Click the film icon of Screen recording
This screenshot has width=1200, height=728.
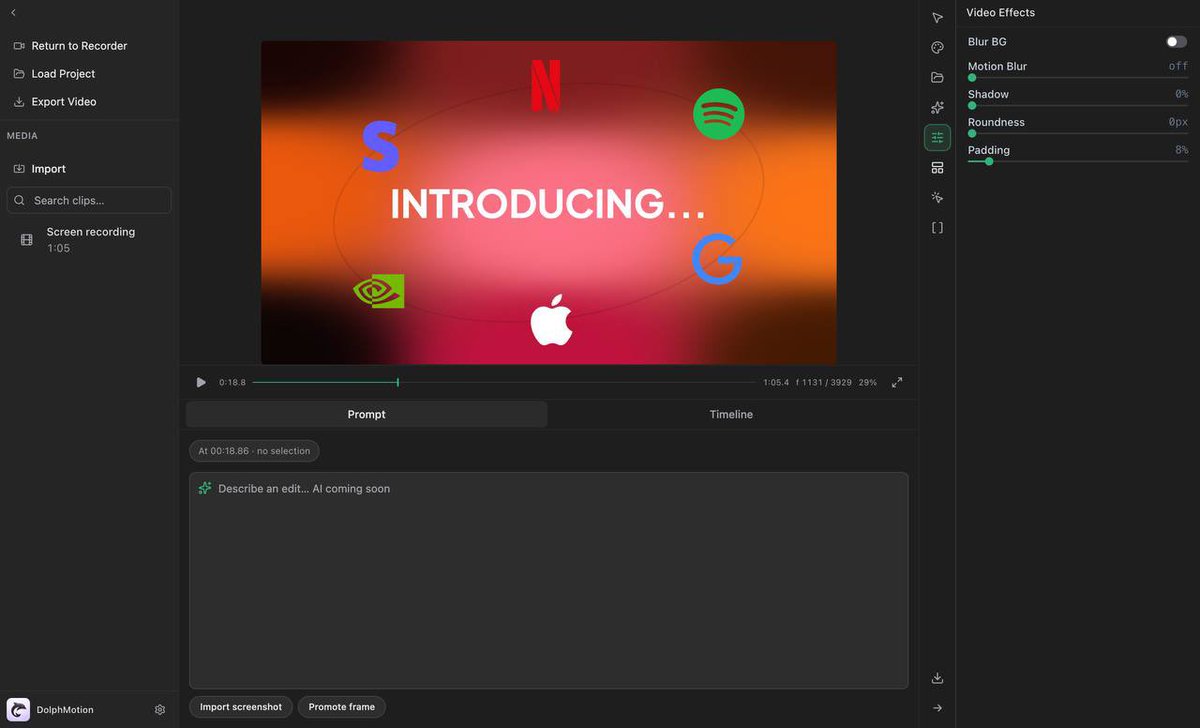click(x=27, y=240)
